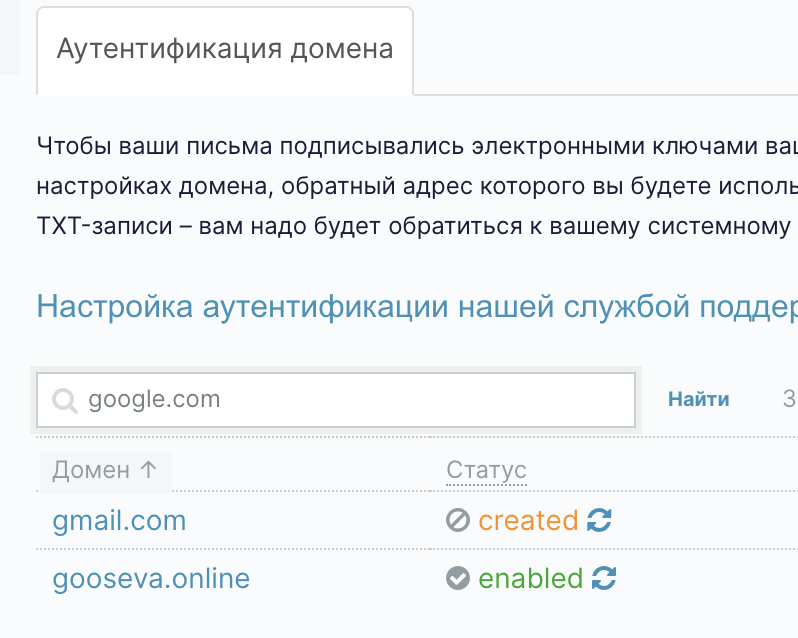The height and width of the screenshot is (638, 798).
Task: Click the checkmark icon beside enabled
Action: (x=458, y=578)
